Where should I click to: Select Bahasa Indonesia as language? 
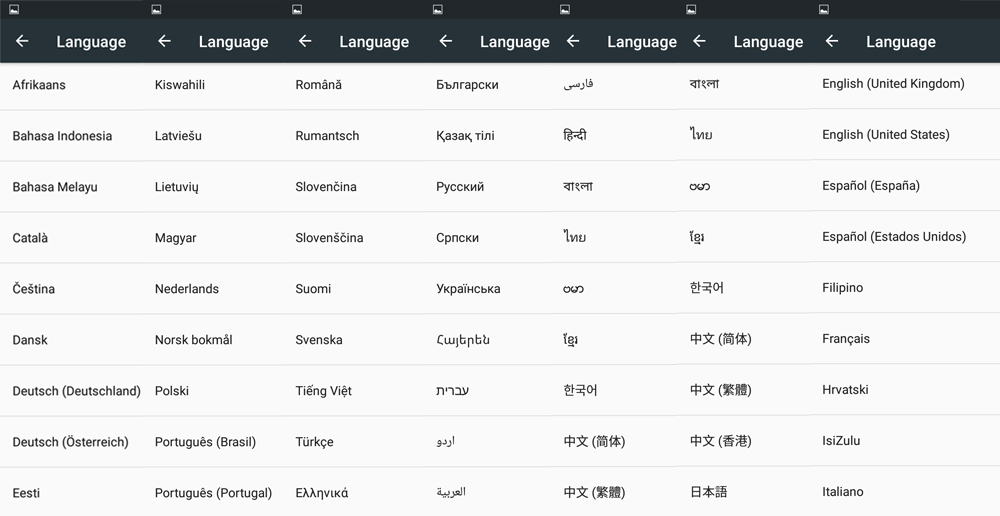pyautogui.click(x=62, y=136)
